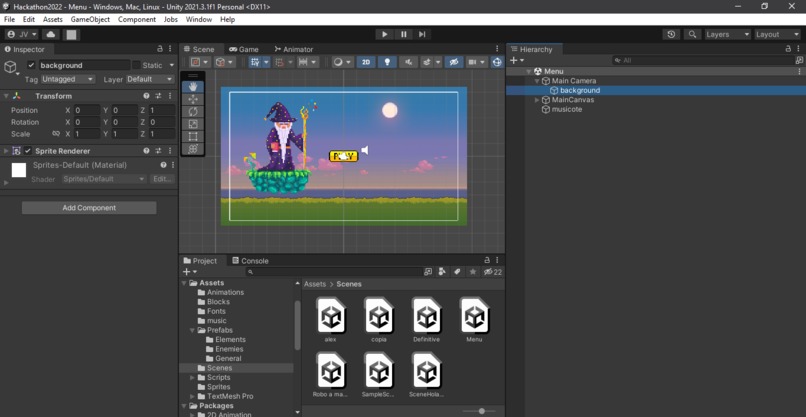Screen dimensions: 806x417
Task: Click the Step frame button
Action: (422, 34)
